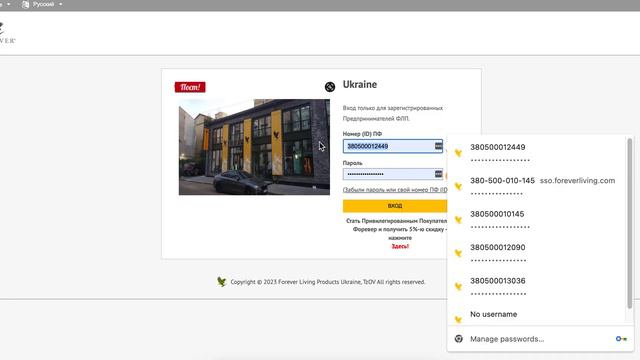640x360 pixels.
Task: Focus the Номер (ID) ПФ input field
Action: click(x=393, y=146)
